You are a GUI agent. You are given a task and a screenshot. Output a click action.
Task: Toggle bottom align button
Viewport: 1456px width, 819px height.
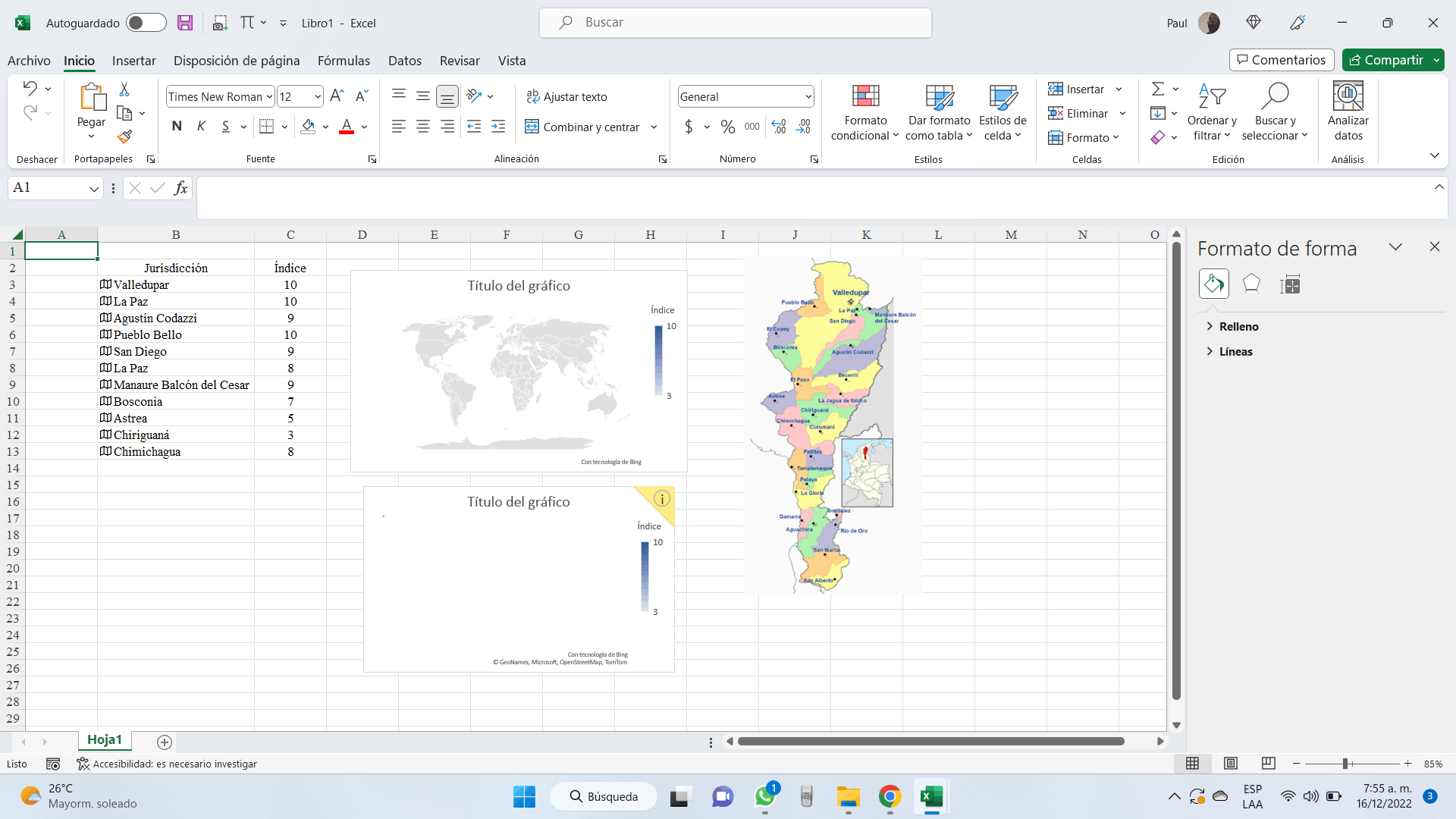point(447,96)
